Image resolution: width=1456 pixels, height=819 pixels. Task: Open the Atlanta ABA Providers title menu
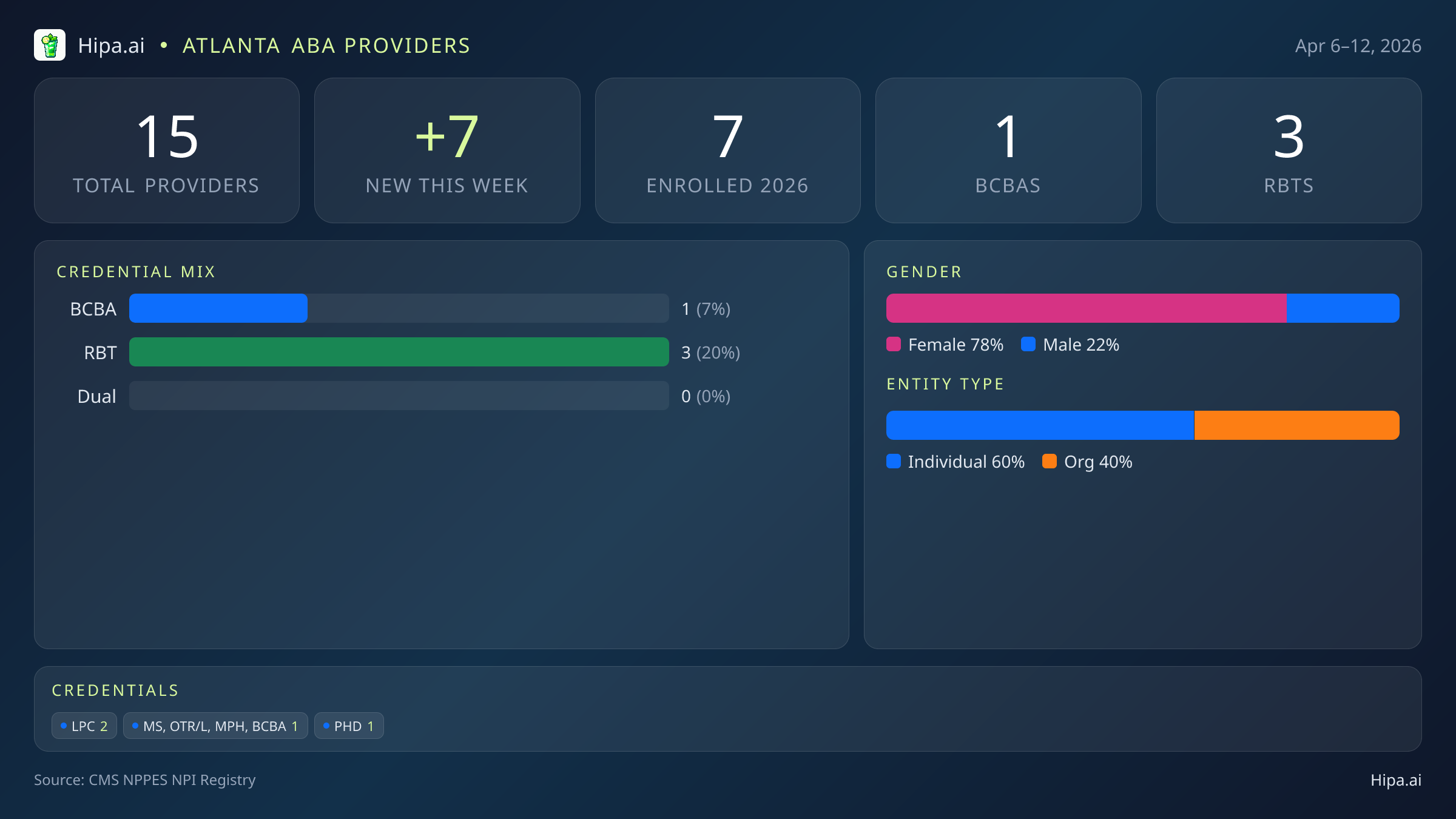pyautogui.click(x=326, y=45)
